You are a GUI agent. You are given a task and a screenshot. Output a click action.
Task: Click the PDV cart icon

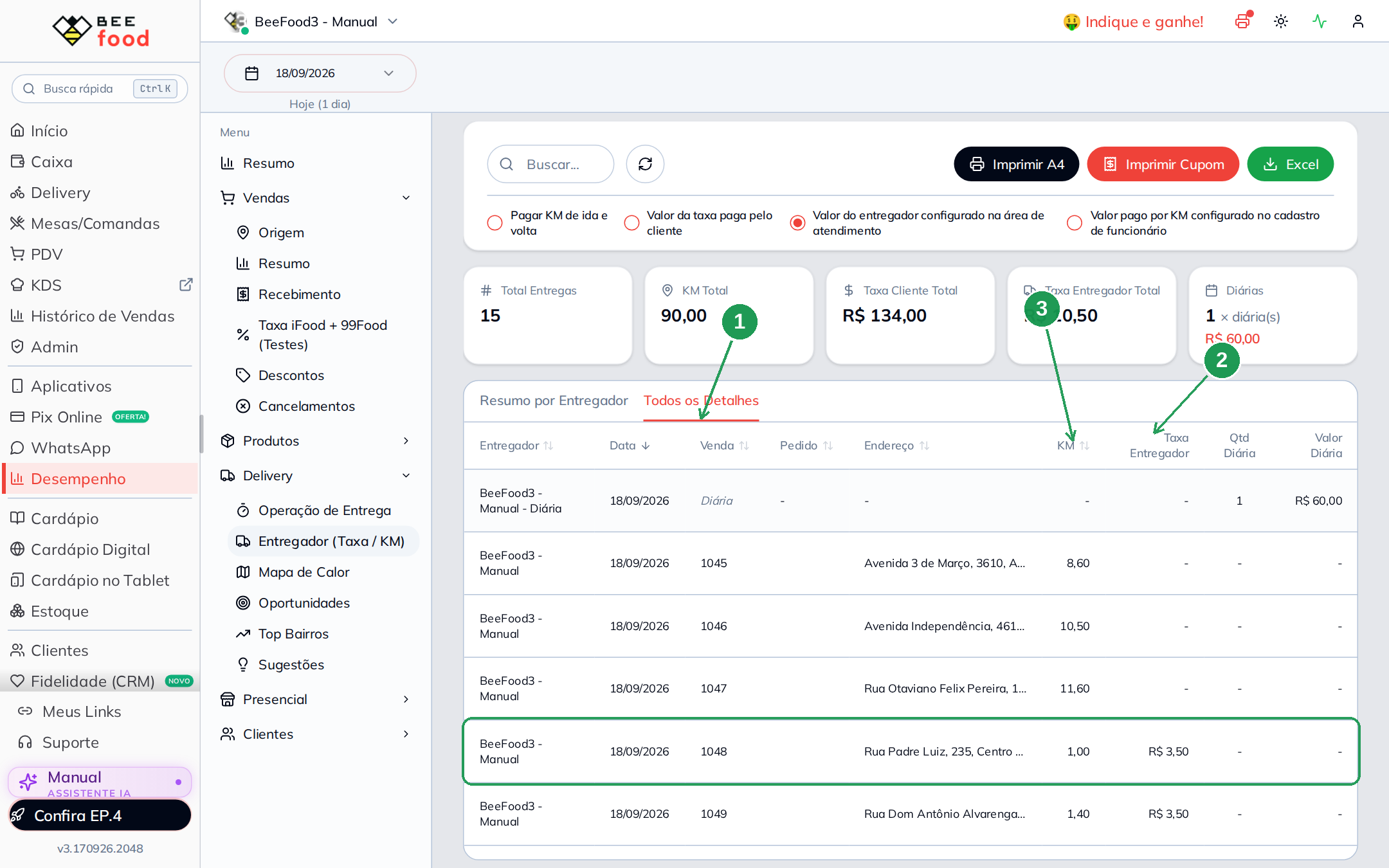point(17,254)
